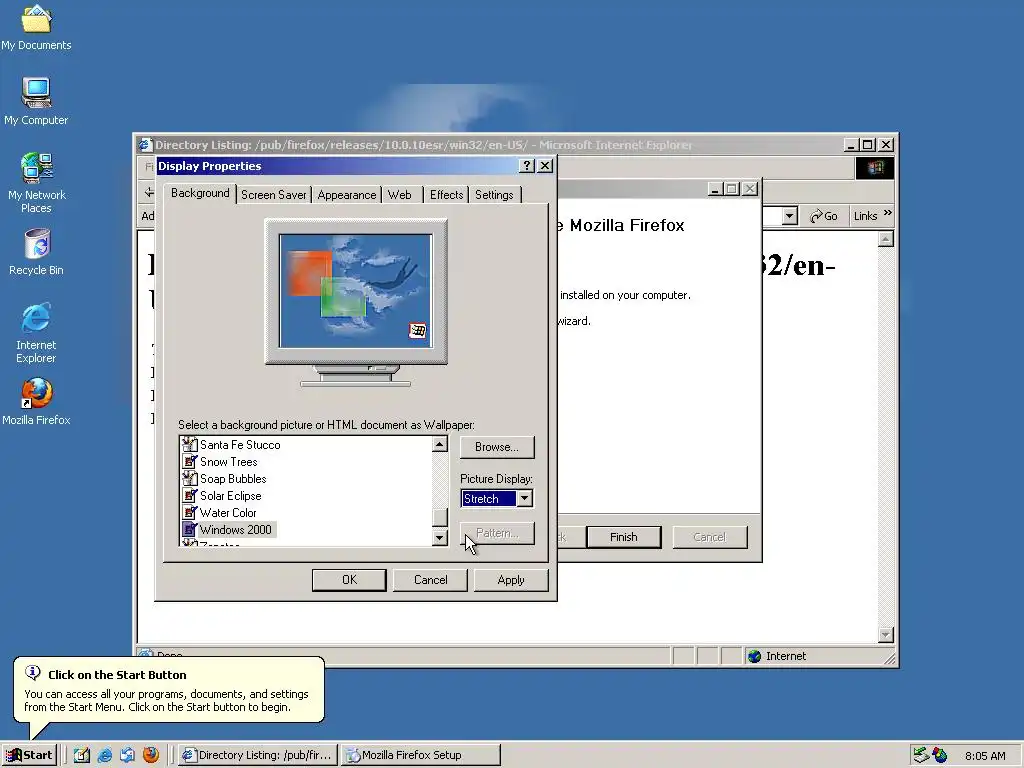Click the colorful system tray icon beside clock
The width and height of the screenshot is (1024, 768).
(x=940, y=755)
